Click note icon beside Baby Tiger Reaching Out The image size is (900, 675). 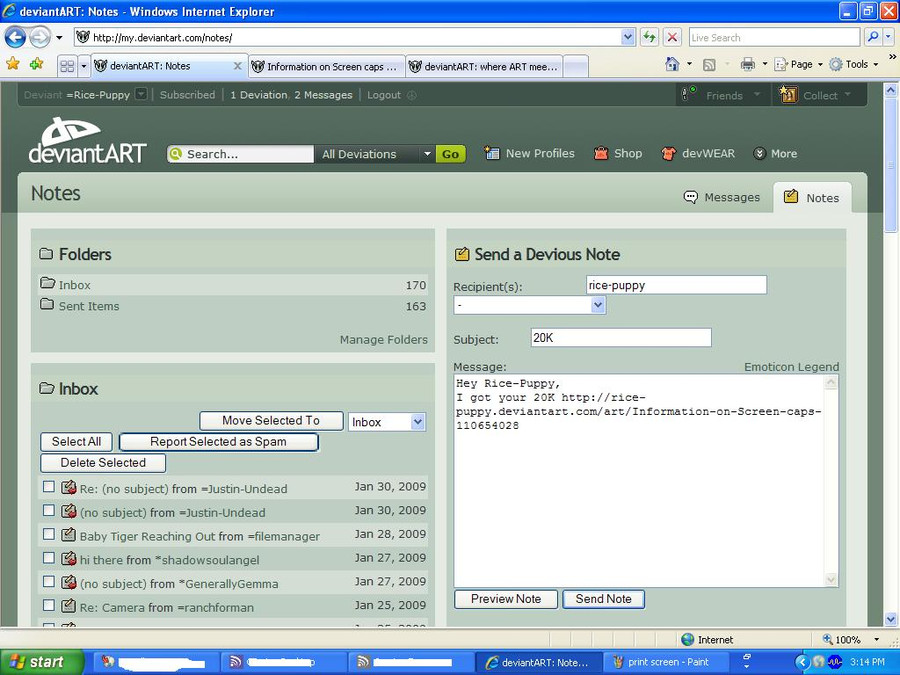pos(68,535)
